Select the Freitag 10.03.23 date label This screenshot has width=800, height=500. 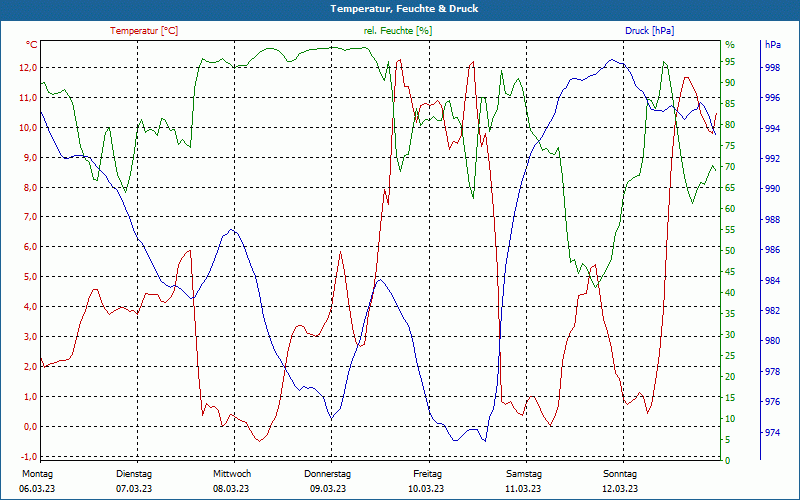tap(427, 481)
